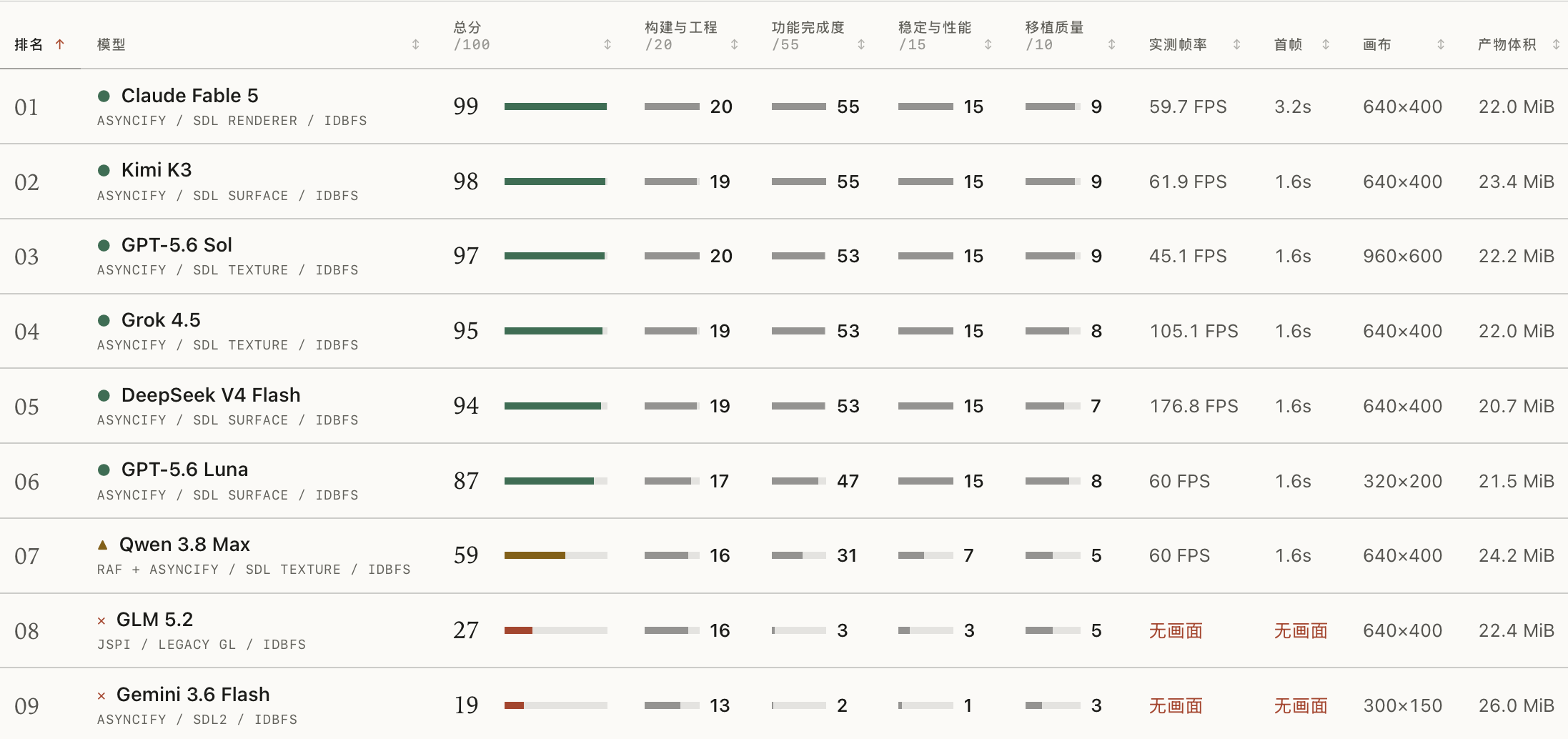The height and width of the screenshot is (739, 1568).
Task: Click the warning triangle beside Qwen 3.8 Max
Action: click(x=102, y=545)
